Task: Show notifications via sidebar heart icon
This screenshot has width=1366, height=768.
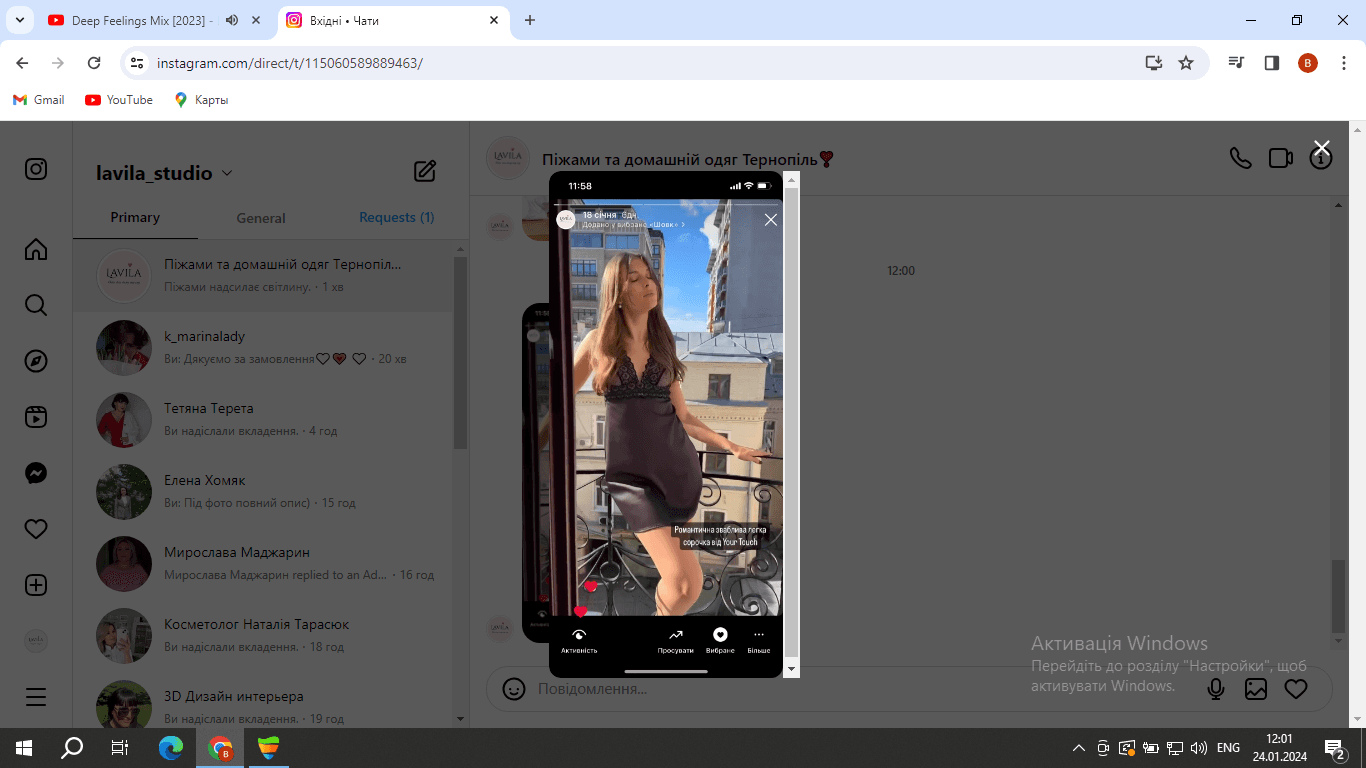Action: pos(36,529)
